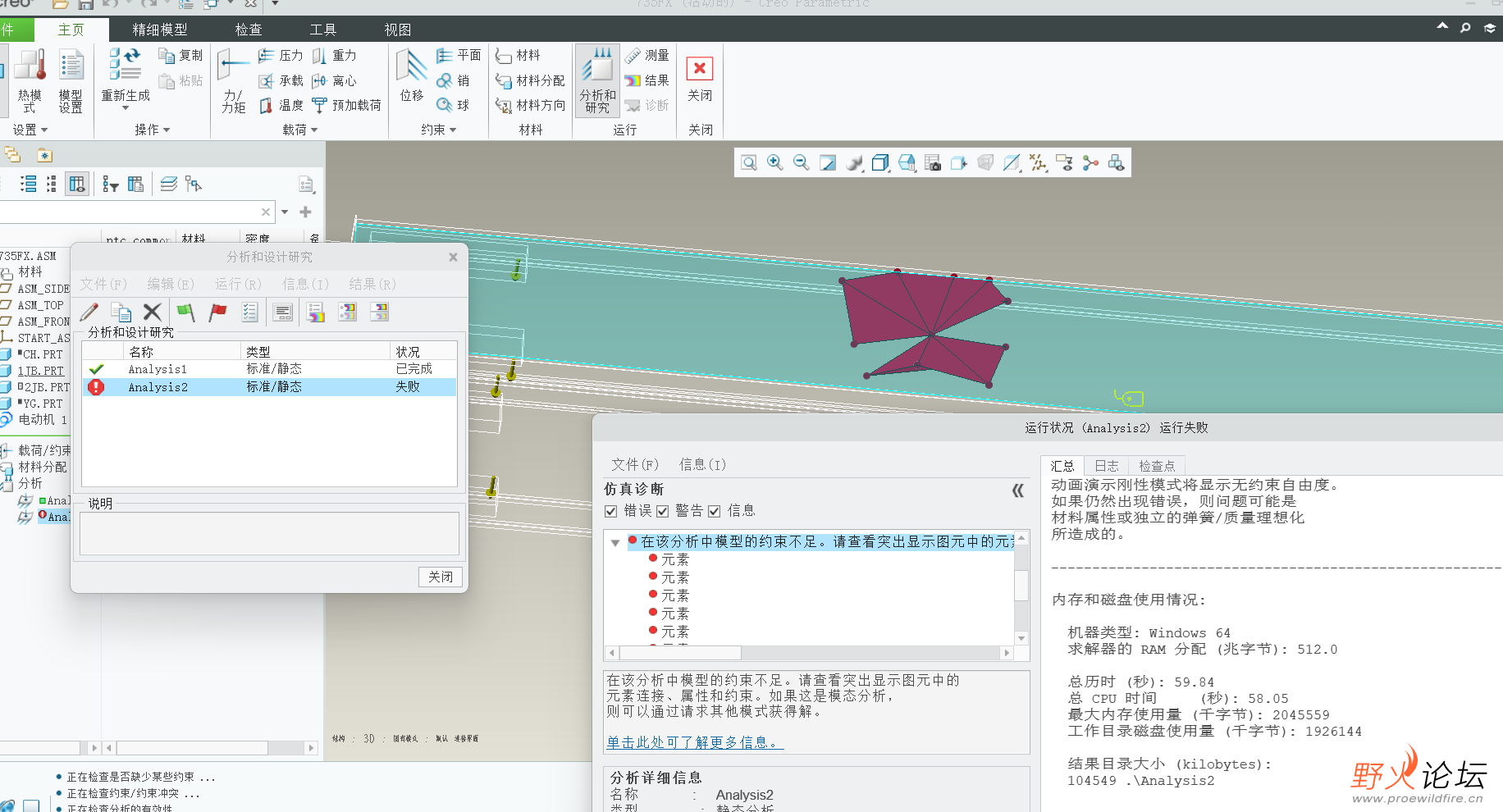Click the 模型设置 model setup icon
The image size is (1503, 812).
[71, 80]
